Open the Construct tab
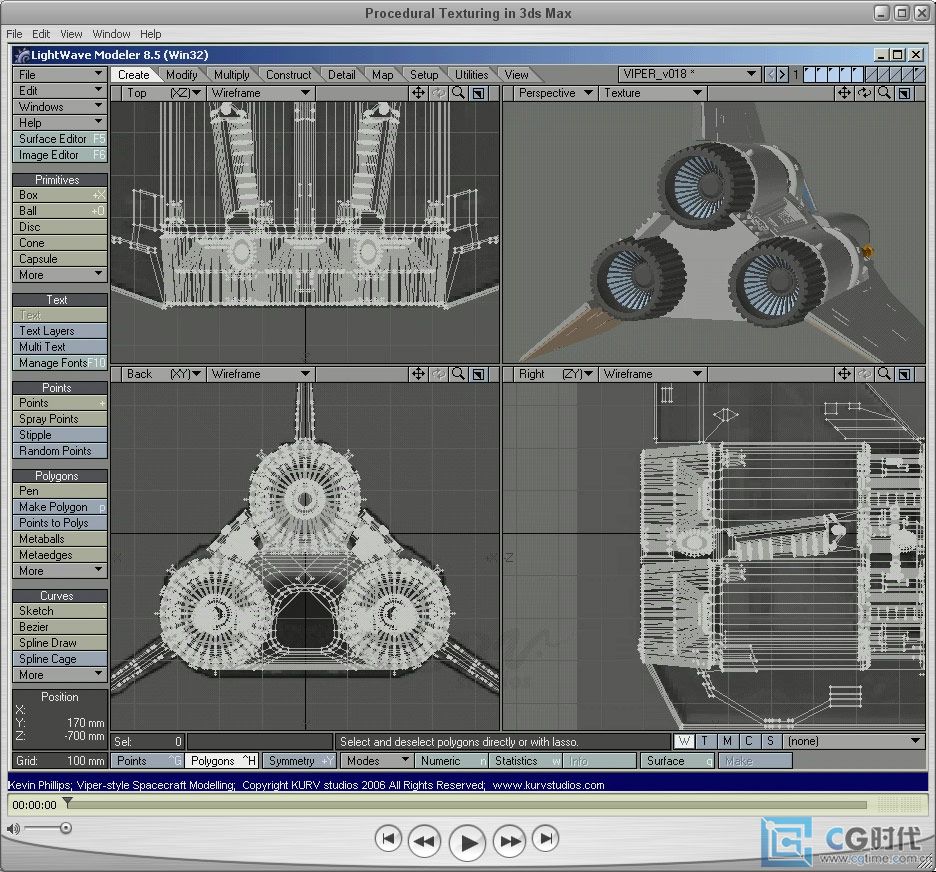This screenshot has height=872, width=936. click(x=288, y=74)
